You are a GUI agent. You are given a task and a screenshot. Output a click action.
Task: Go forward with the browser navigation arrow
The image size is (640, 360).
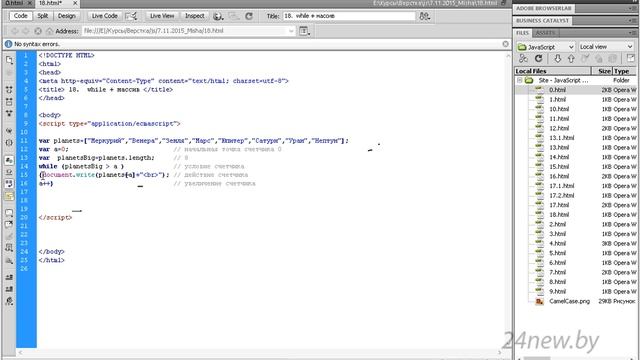point(26,31)
